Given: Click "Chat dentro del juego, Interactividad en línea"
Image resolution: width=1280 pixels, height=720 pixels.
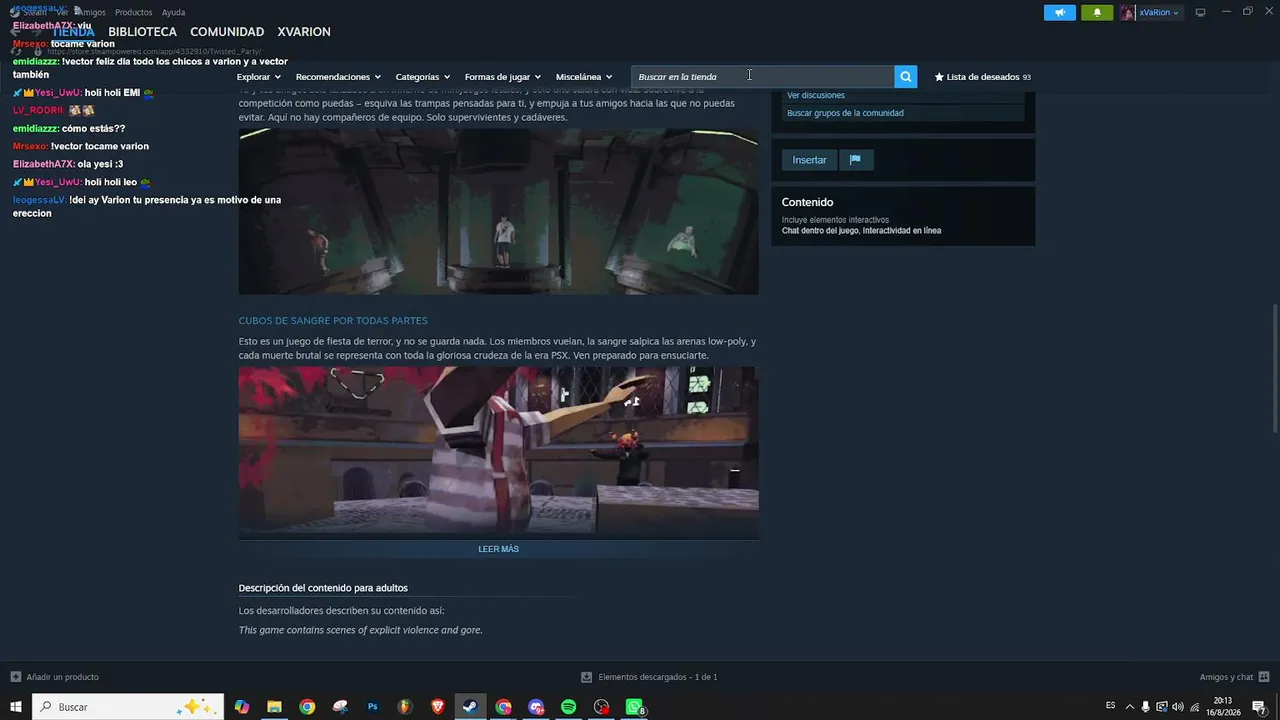Looking at the screenshot, I should pos(861,231).
